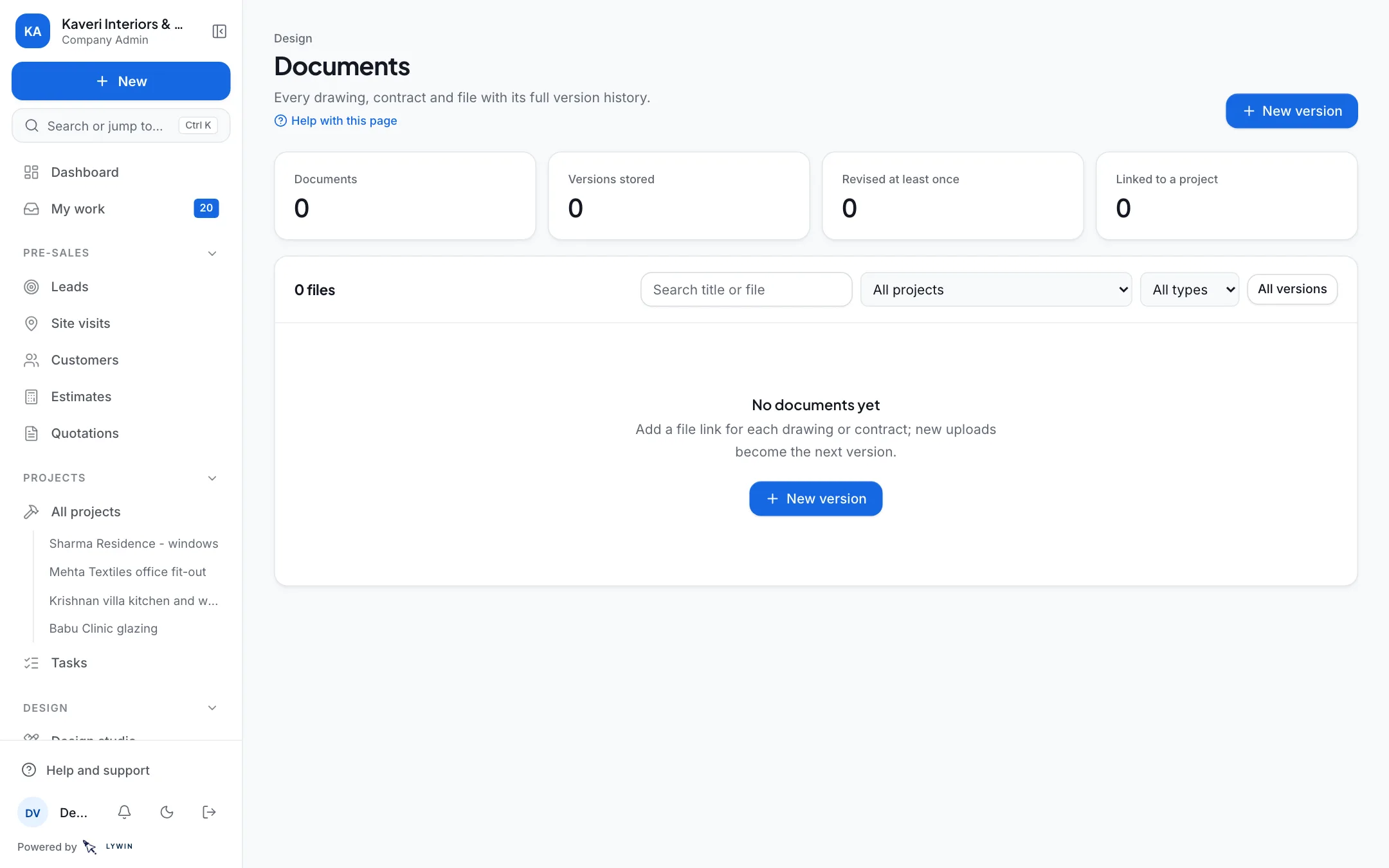
Task: Open Dashboard from the sidebar
Action: 121,172
